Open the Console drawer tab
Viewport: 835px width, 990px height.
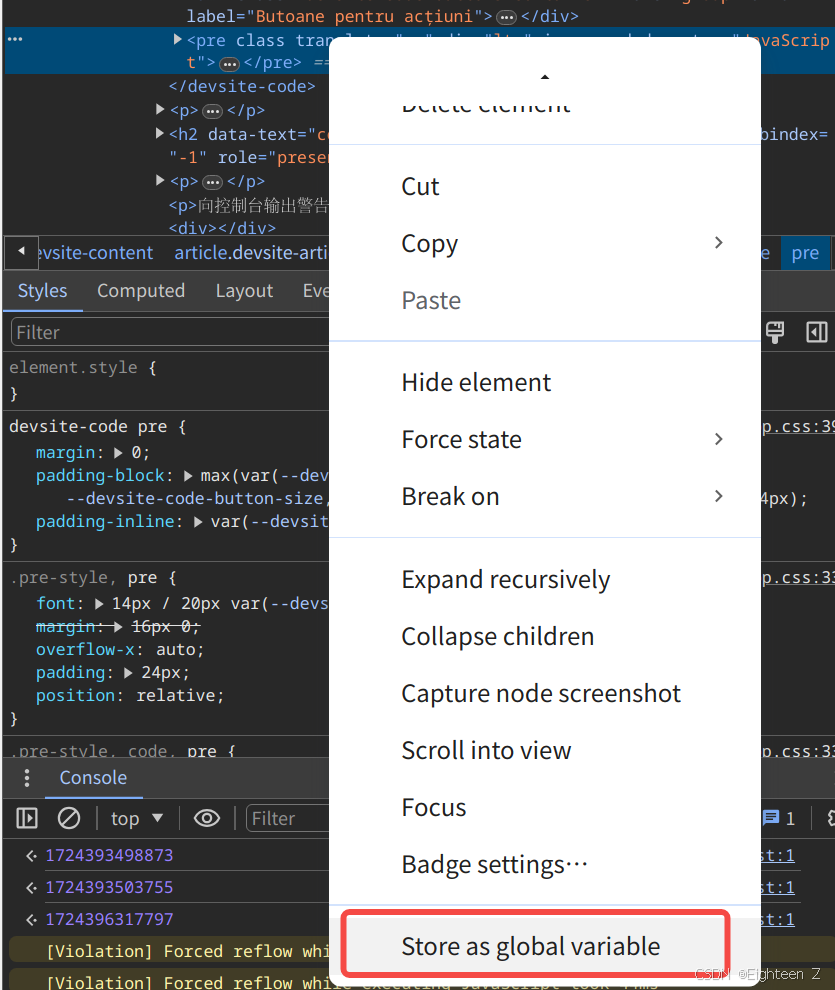(x=93, y=778)
